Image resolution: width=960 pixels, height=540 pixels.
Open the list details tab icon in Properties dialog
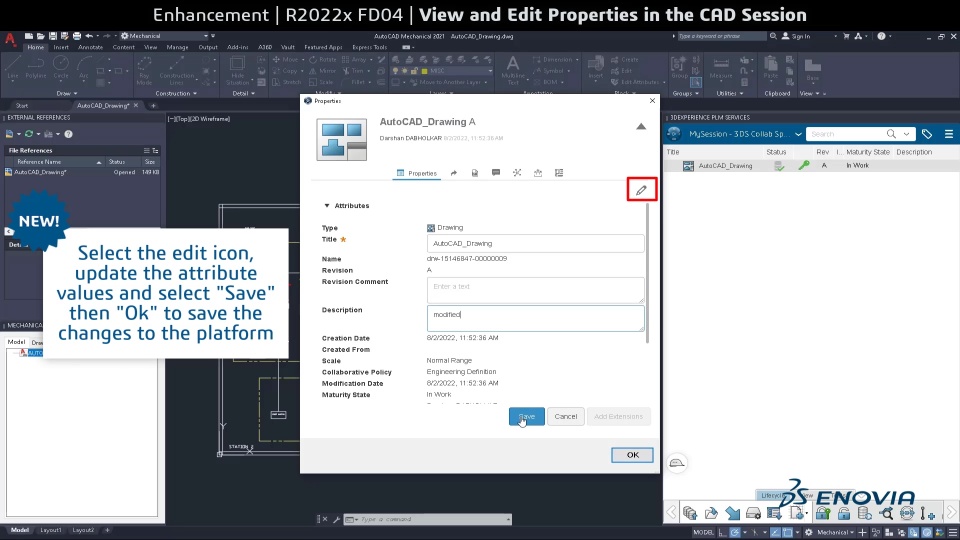tap(559, 173)
